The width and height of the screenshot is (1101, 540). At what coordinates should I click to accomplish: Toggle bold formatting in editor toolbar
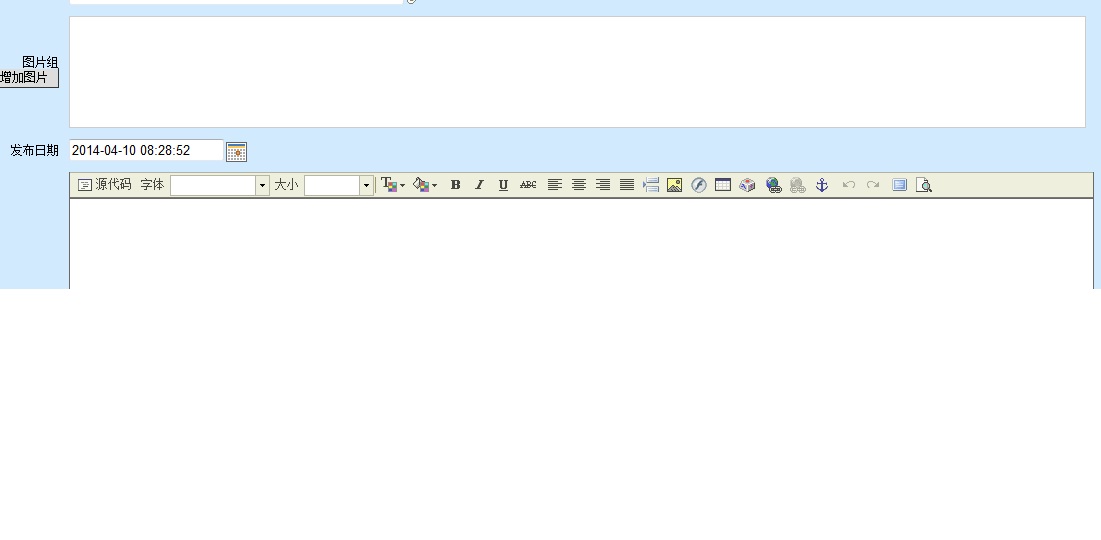click(455, 185)
